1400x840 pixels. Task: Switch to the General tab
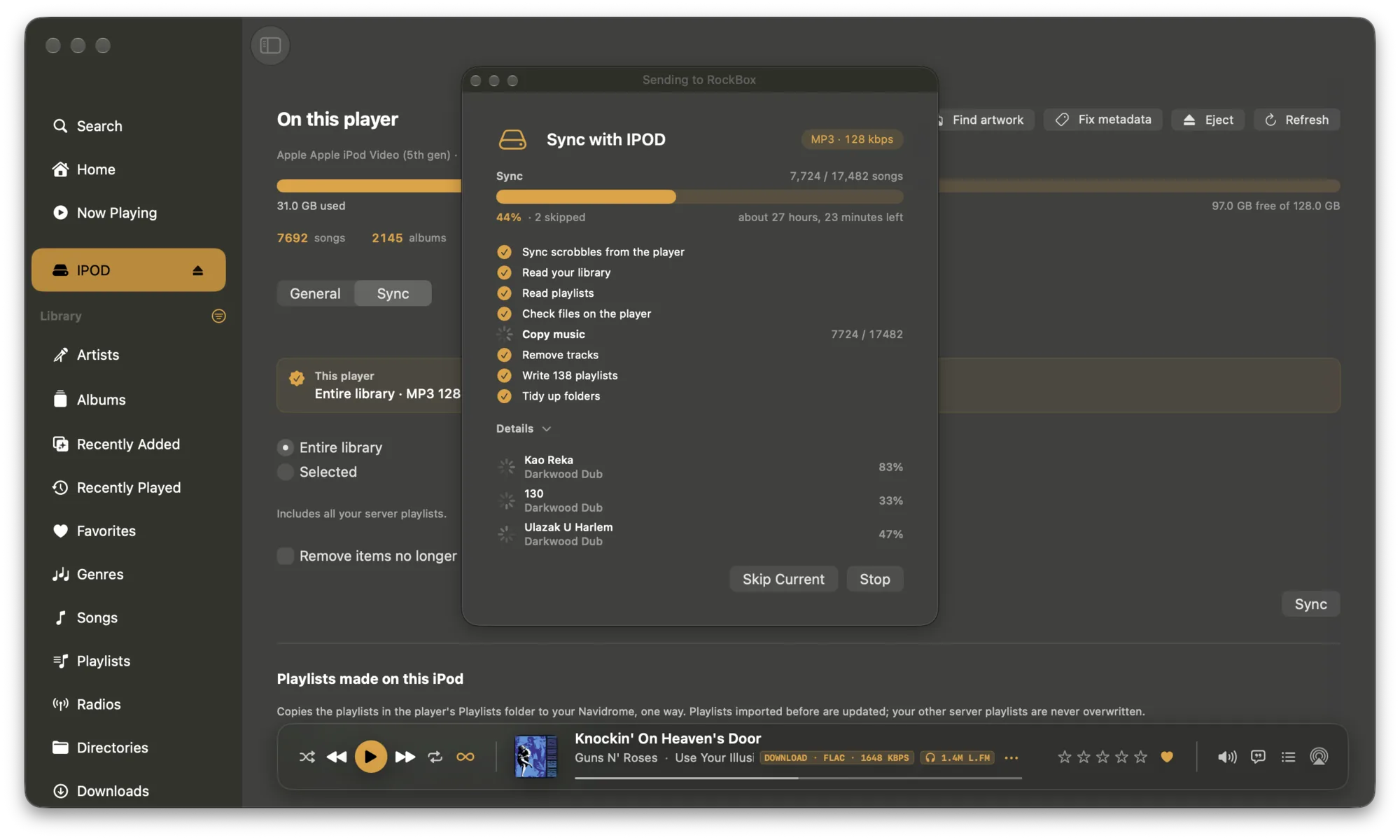click(x=316, y=294)
